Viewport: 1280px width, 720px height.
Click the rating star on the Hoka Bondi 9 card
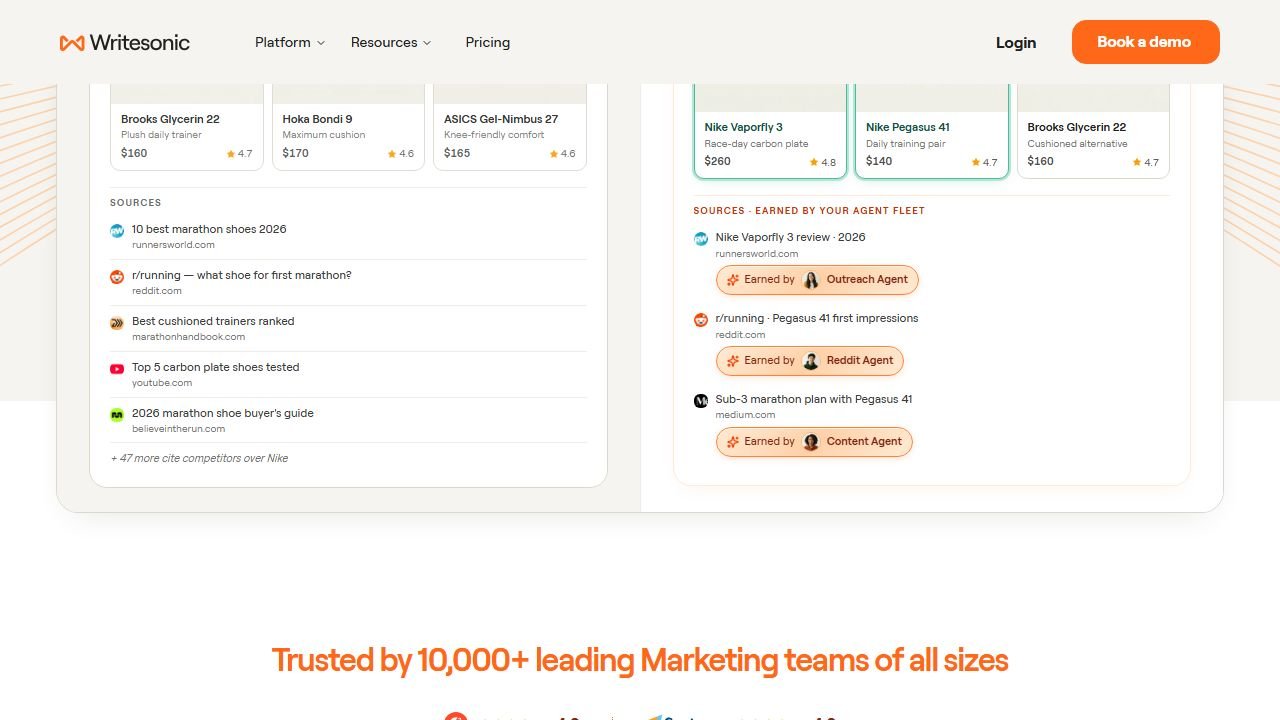[x=392, y=154]
